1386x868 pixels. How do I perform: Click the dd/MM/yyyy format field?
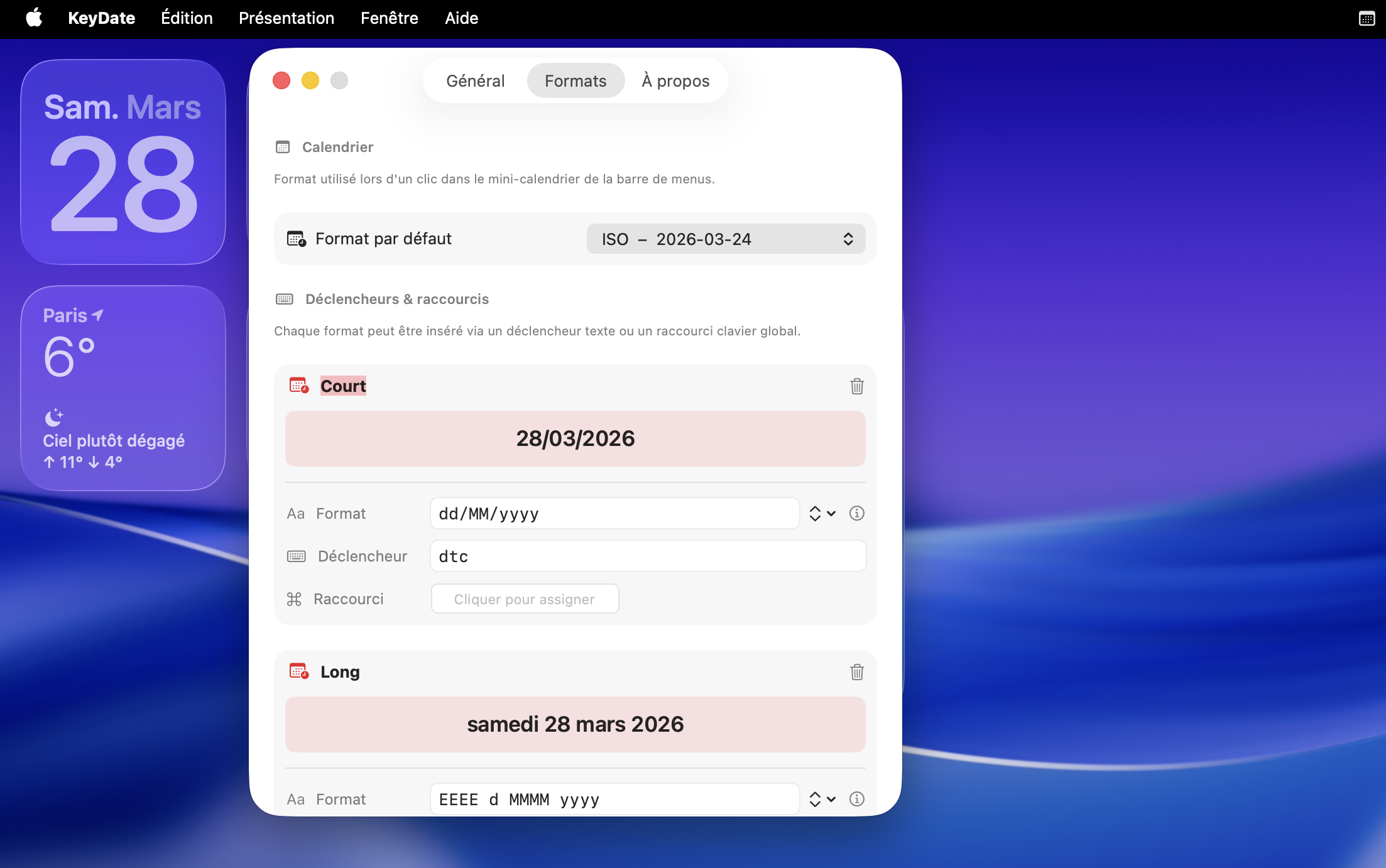tap(614, 513)
